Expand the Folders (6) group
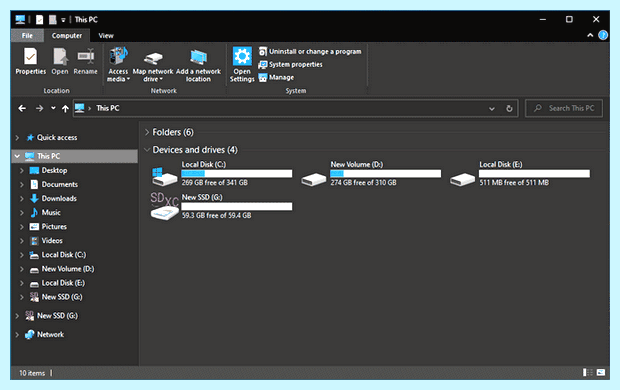 coord(147,132)
